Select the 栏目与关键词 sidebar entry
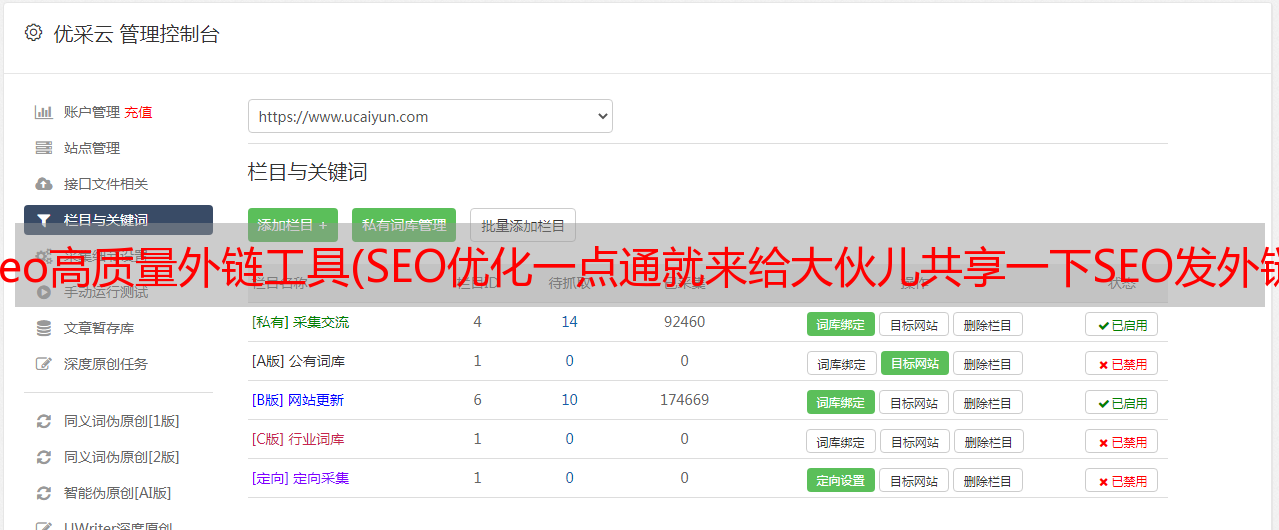The image size is (1279, 530). pos(118,220)
